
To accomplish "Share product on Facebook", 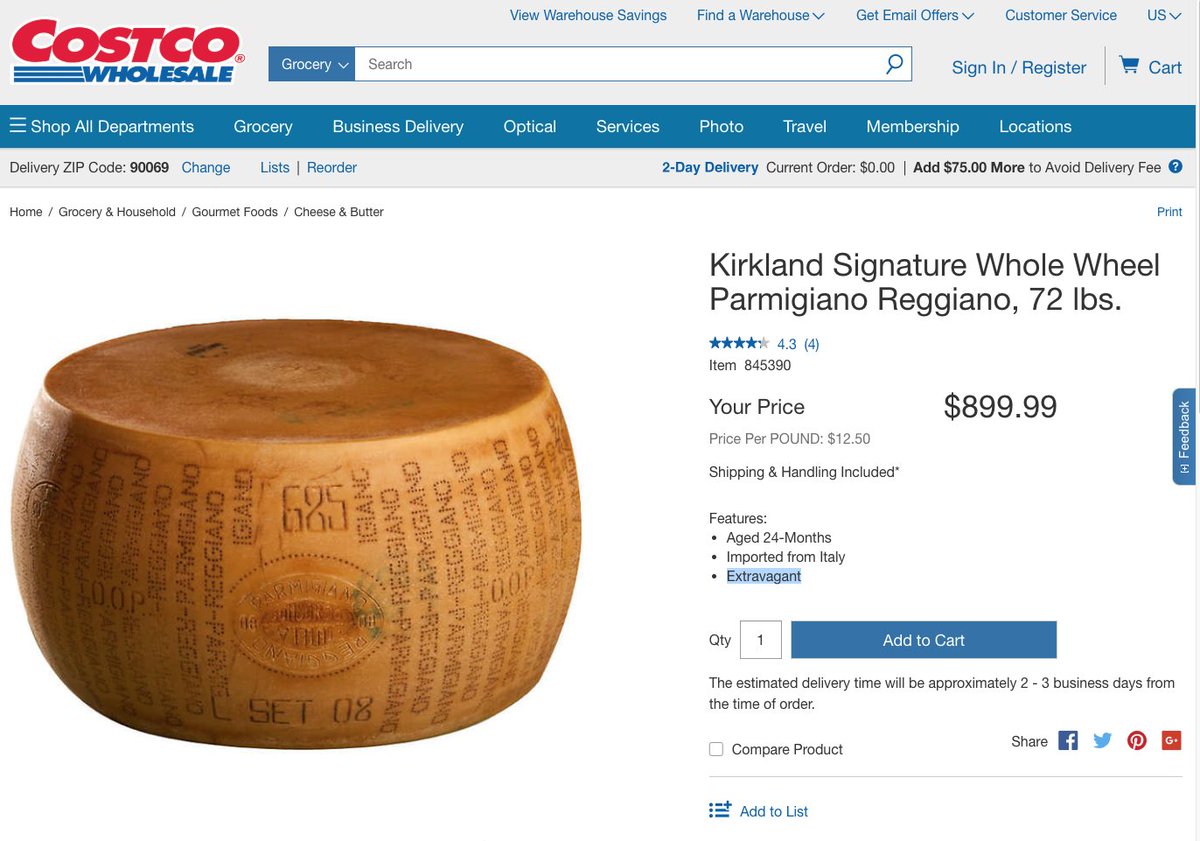I will tap(1068, 741).
